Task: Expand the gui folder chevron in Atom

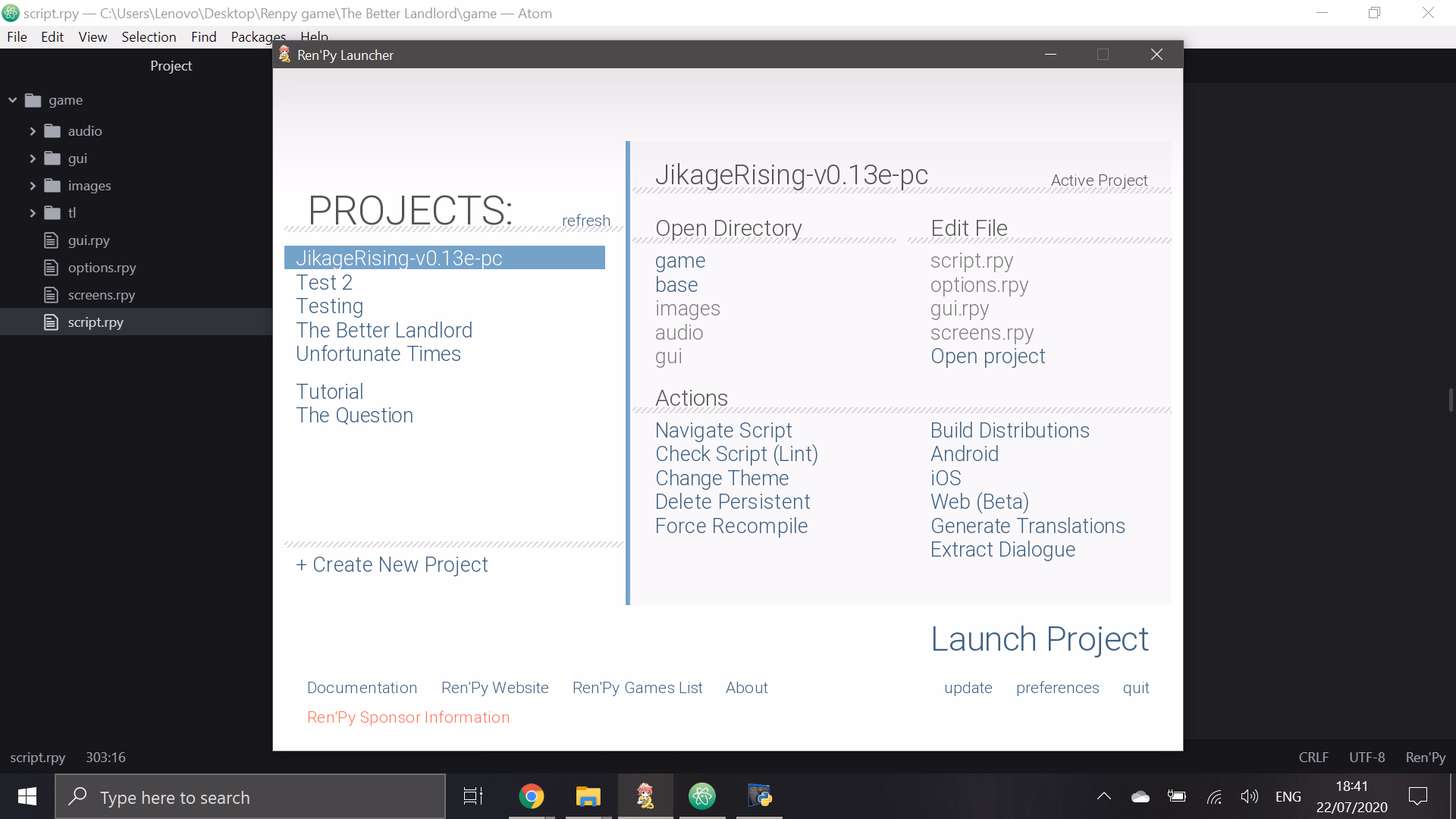Action: (33, 158)
